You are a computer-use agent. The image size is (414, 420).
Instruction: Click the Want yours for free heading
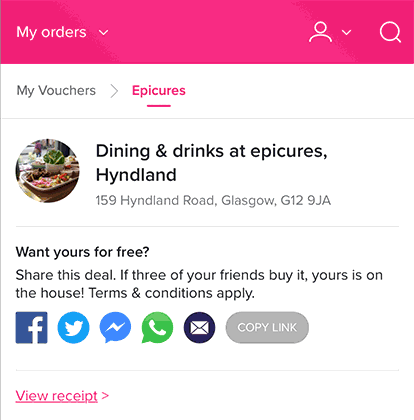tap(82, 252)
